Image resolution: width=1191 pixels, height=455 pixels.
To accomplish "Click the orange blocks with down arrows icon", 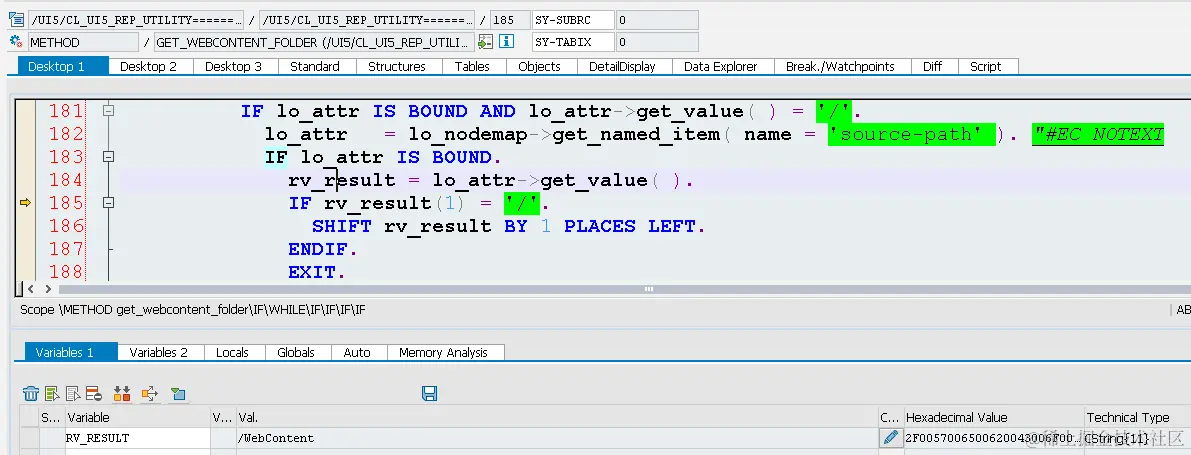I will (x=122, y=393).
